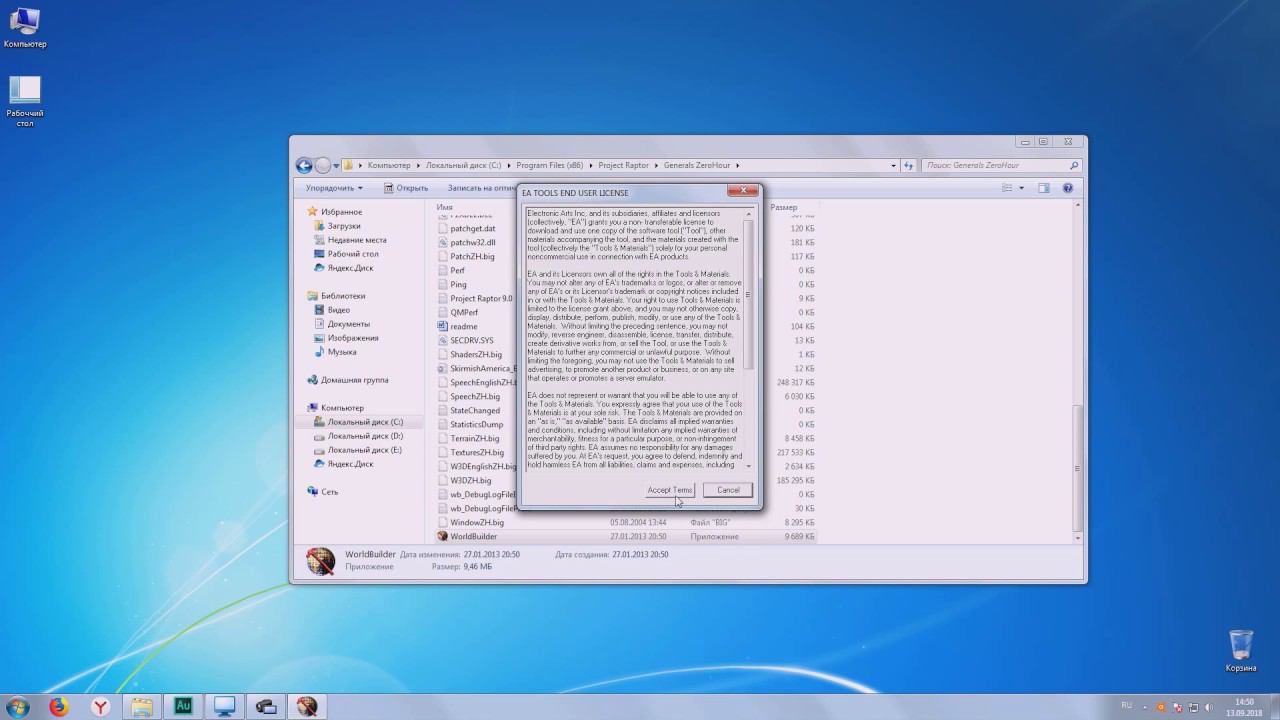Go forward in the Explorer window
The width and height of the screenshot is (1280, 720).
tap(323, 165)
